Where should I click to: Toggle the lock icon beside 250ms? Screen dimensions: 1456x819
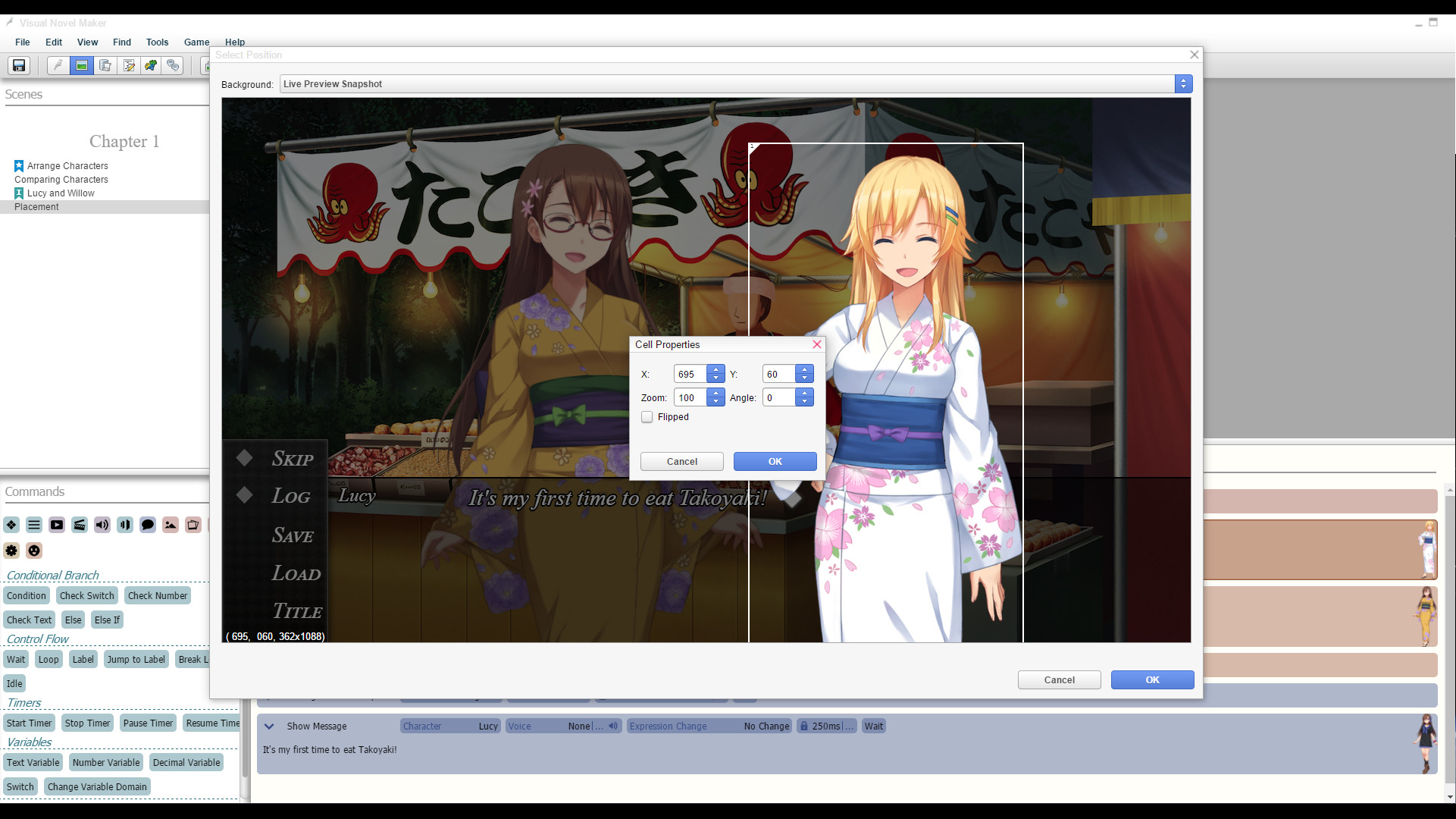point(805,726)
